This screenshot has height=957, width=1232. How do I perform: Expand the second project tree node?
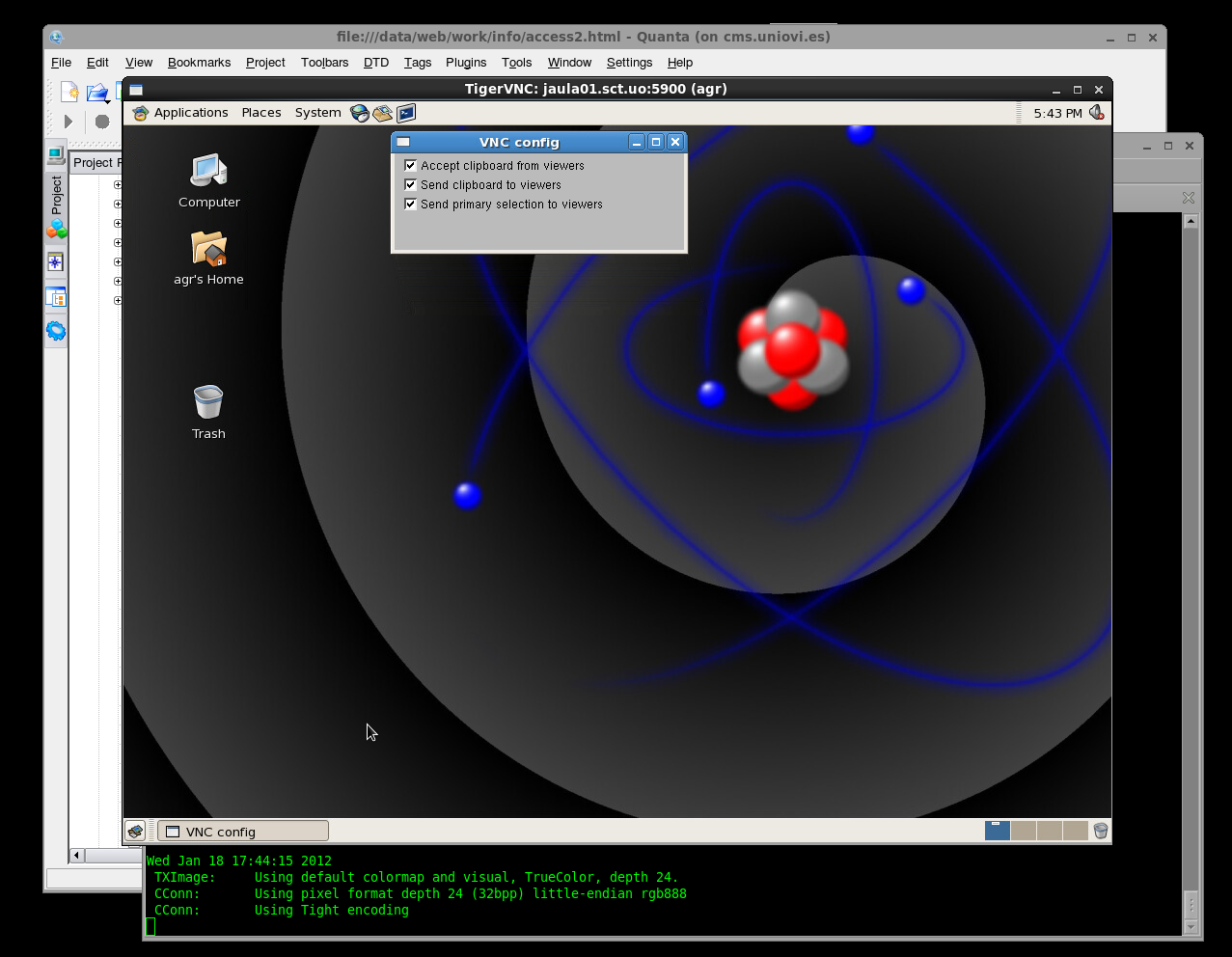[118, 204]
